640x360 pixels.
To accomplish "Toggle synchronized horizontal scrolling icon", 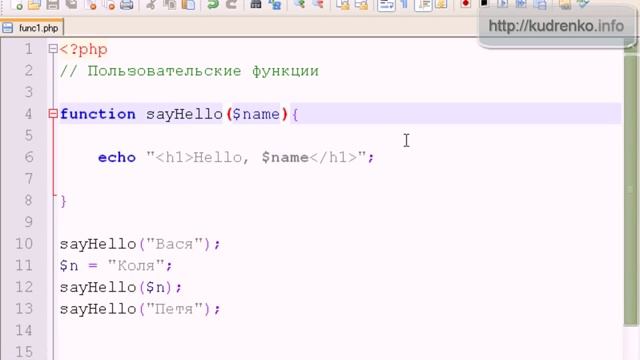I will [x=361, y=4].
